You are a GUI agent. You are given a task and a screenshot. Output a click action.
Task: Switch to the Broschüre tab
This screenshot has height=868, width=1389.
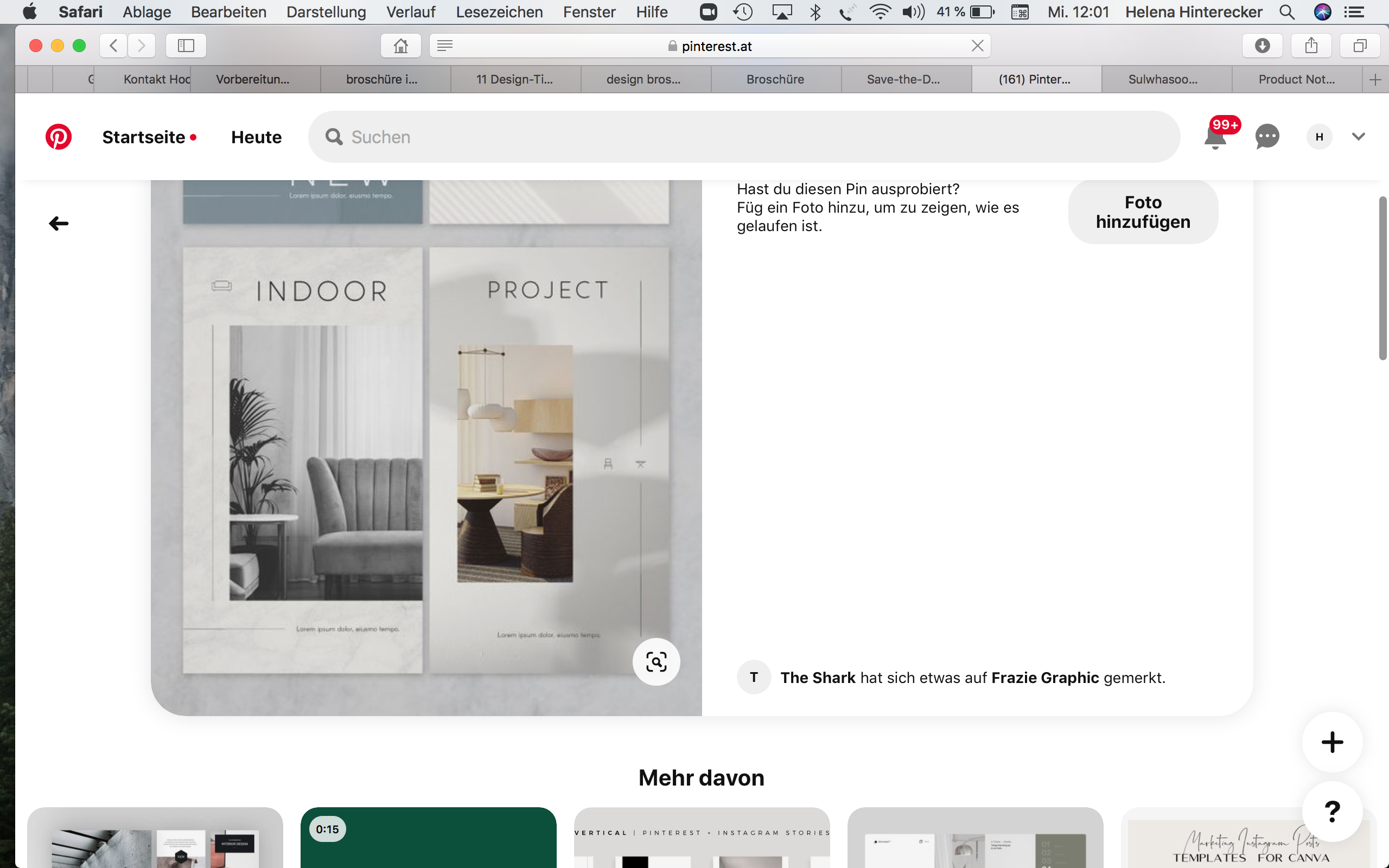775,79
